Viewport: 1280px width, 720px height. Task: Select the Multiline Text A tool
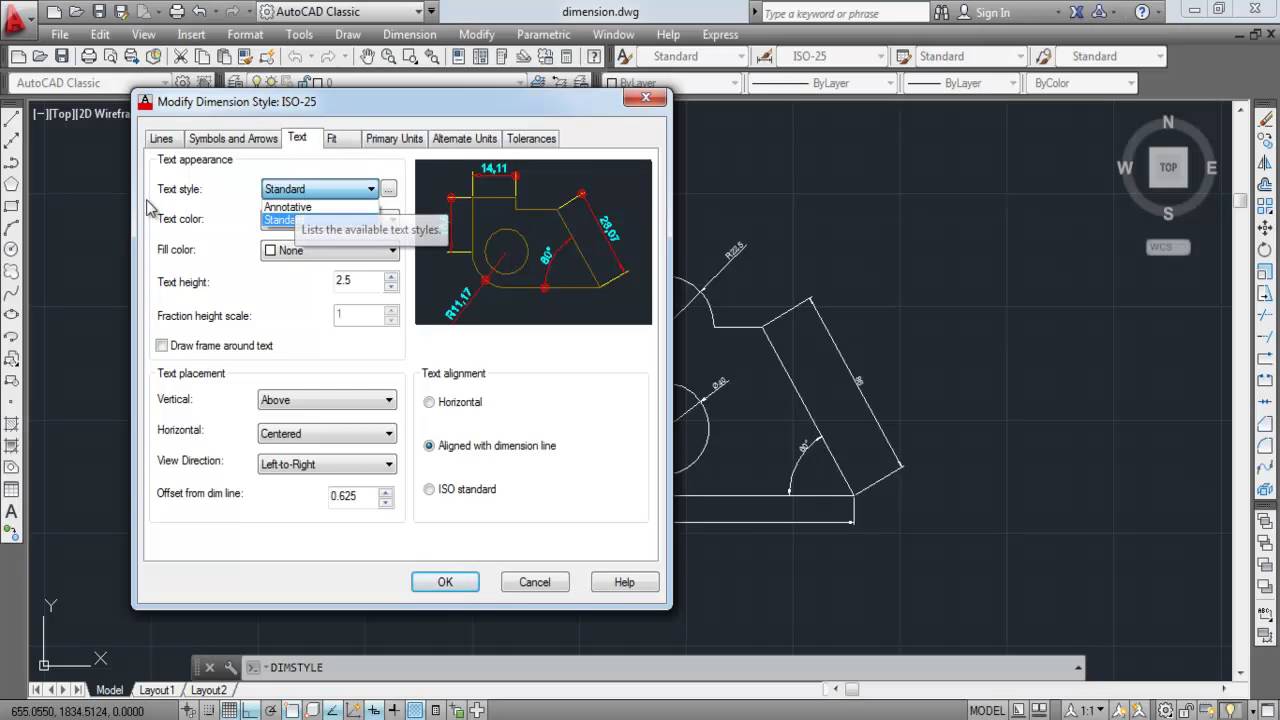tap(12, 512)
